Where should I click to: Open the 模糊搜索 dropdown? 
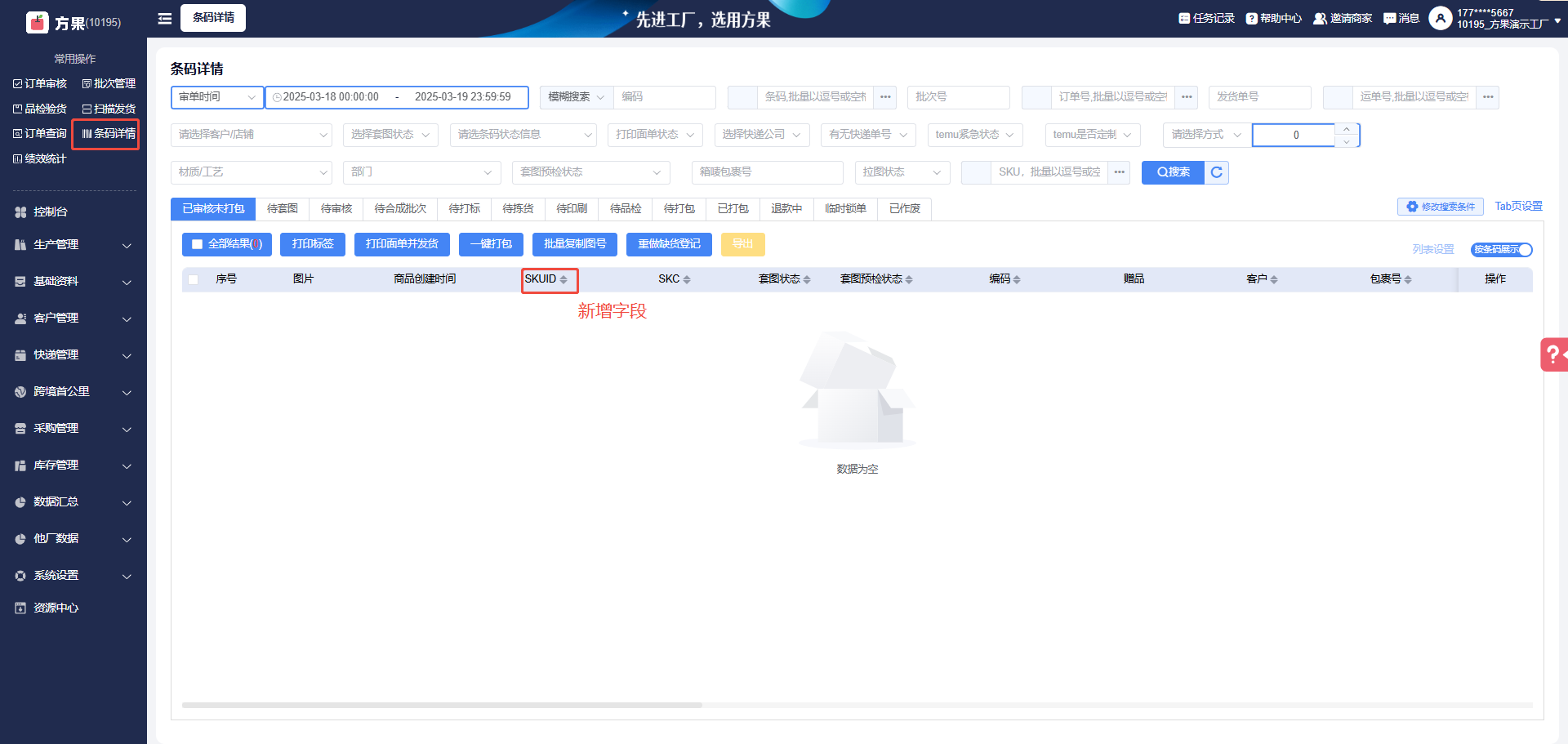[577, 97]
